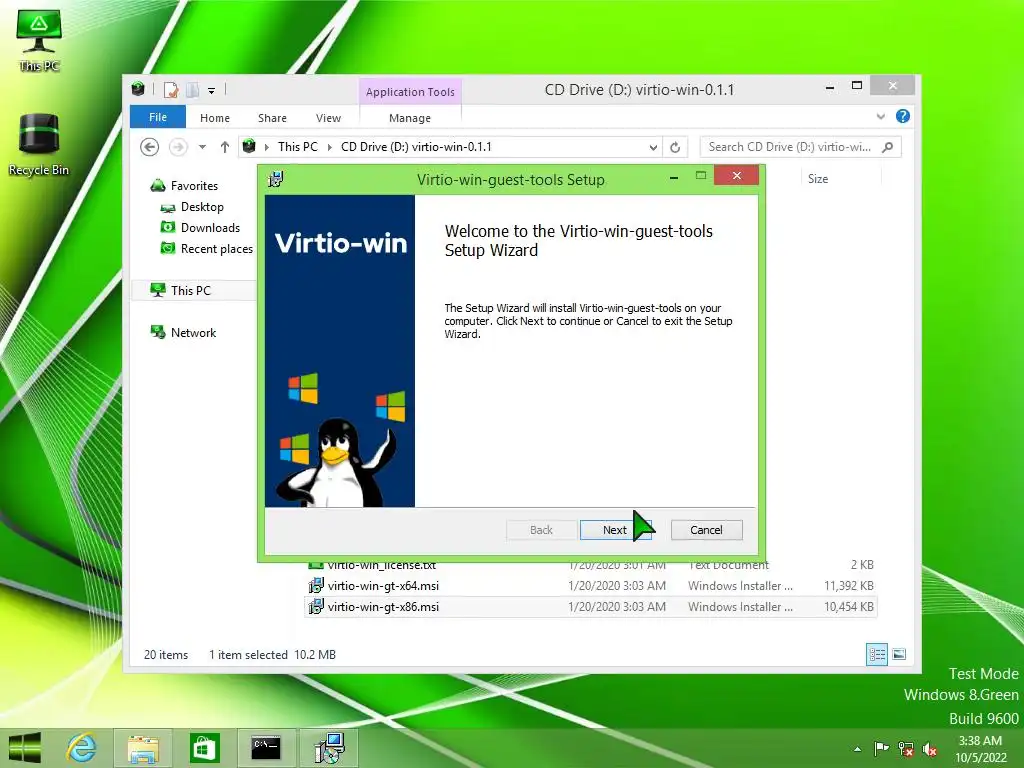This screenshot has width=1024, height=768.
Task: Click Next in the Virtio-win setup wizard
Action: pos(615,530)
